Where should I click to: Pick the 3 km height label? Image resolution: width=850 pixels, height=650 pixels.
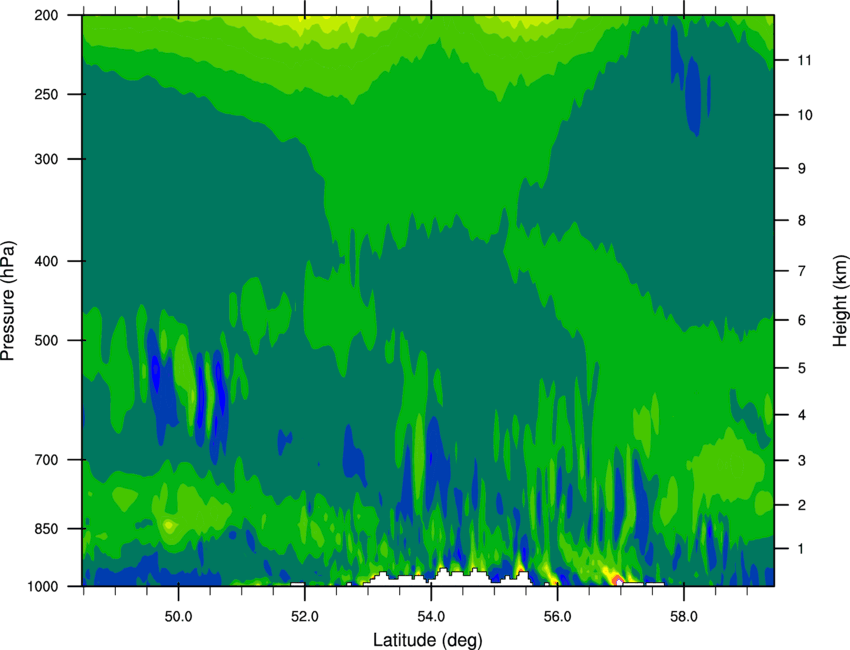802,461
